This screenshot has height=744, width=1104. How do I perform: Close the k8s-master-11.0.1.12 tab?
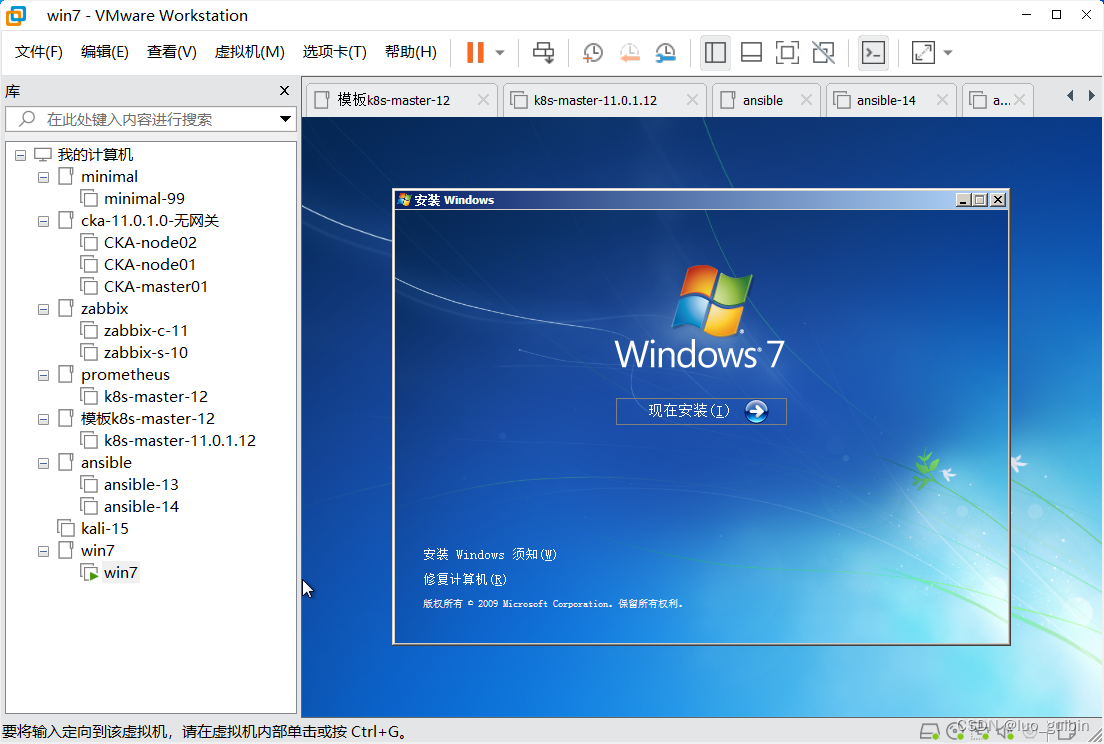click(x=692, y=100)
